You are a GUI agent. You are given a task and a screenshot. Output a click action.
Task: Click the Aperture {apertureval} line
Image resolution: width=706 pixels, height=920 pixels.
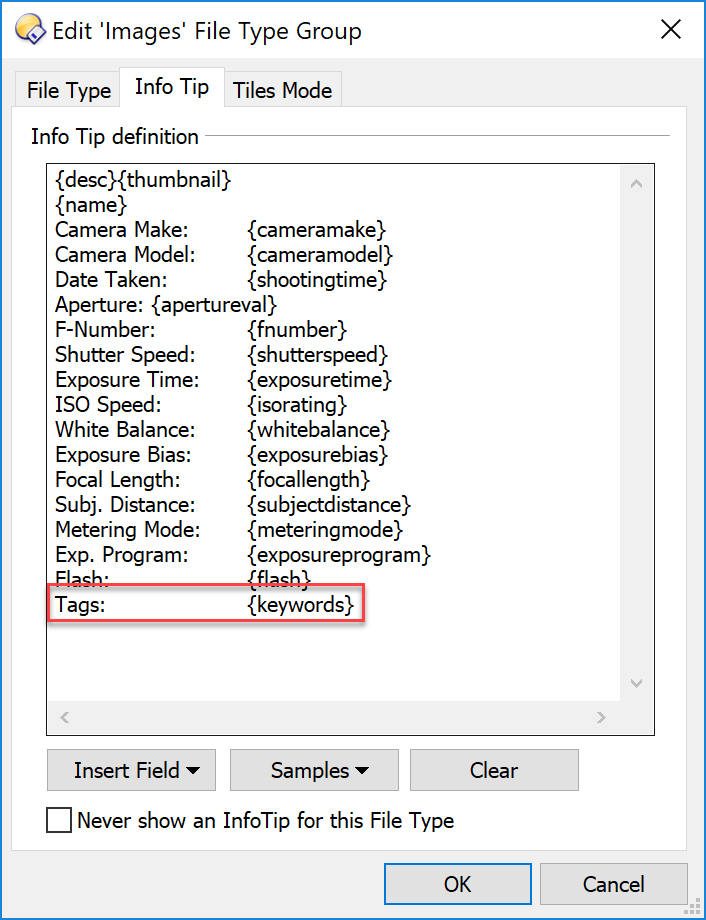point(165,305)
